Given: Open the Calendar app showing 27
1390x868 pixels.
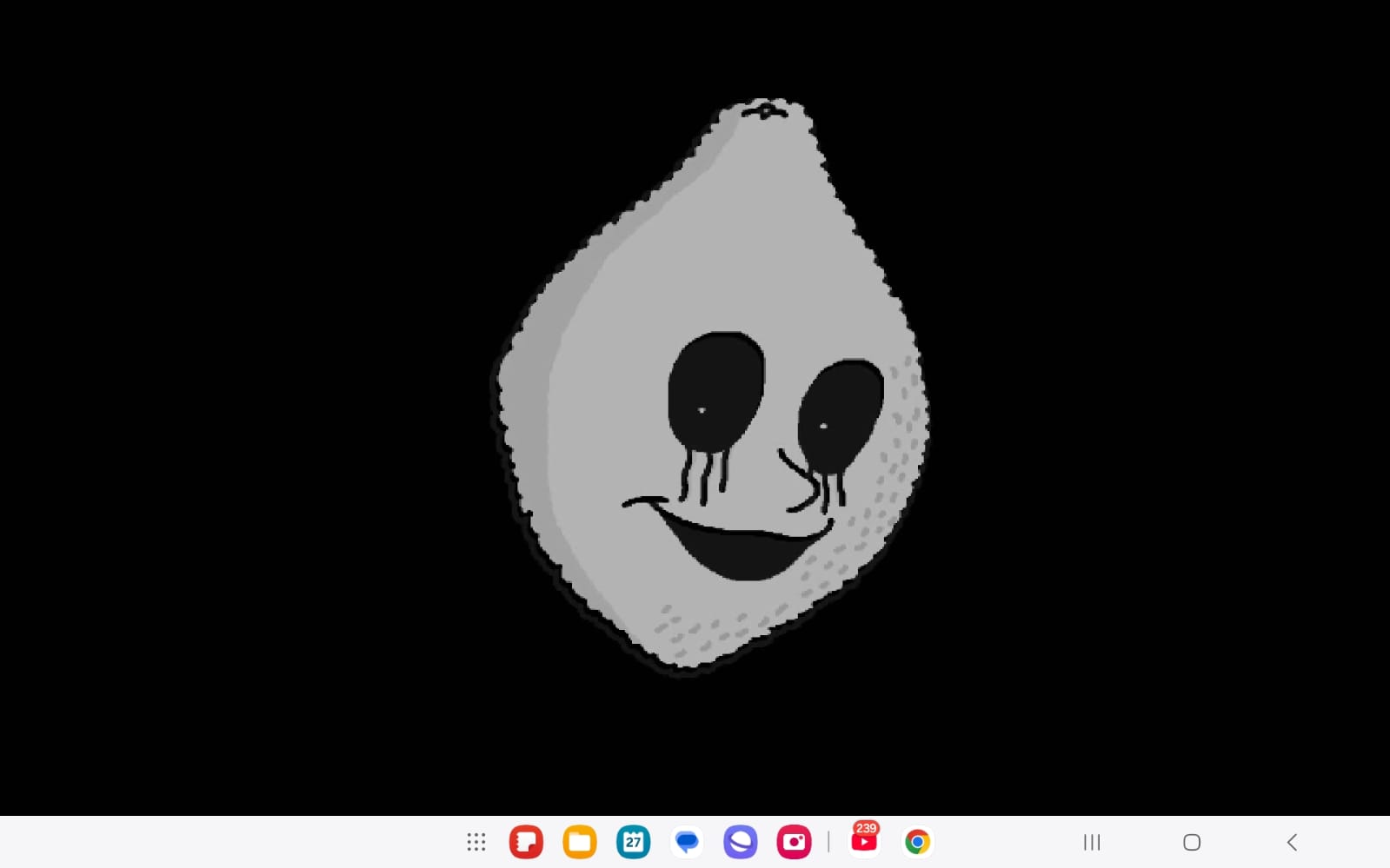Looking at the screenshot, I should click(x=634, y=842).
